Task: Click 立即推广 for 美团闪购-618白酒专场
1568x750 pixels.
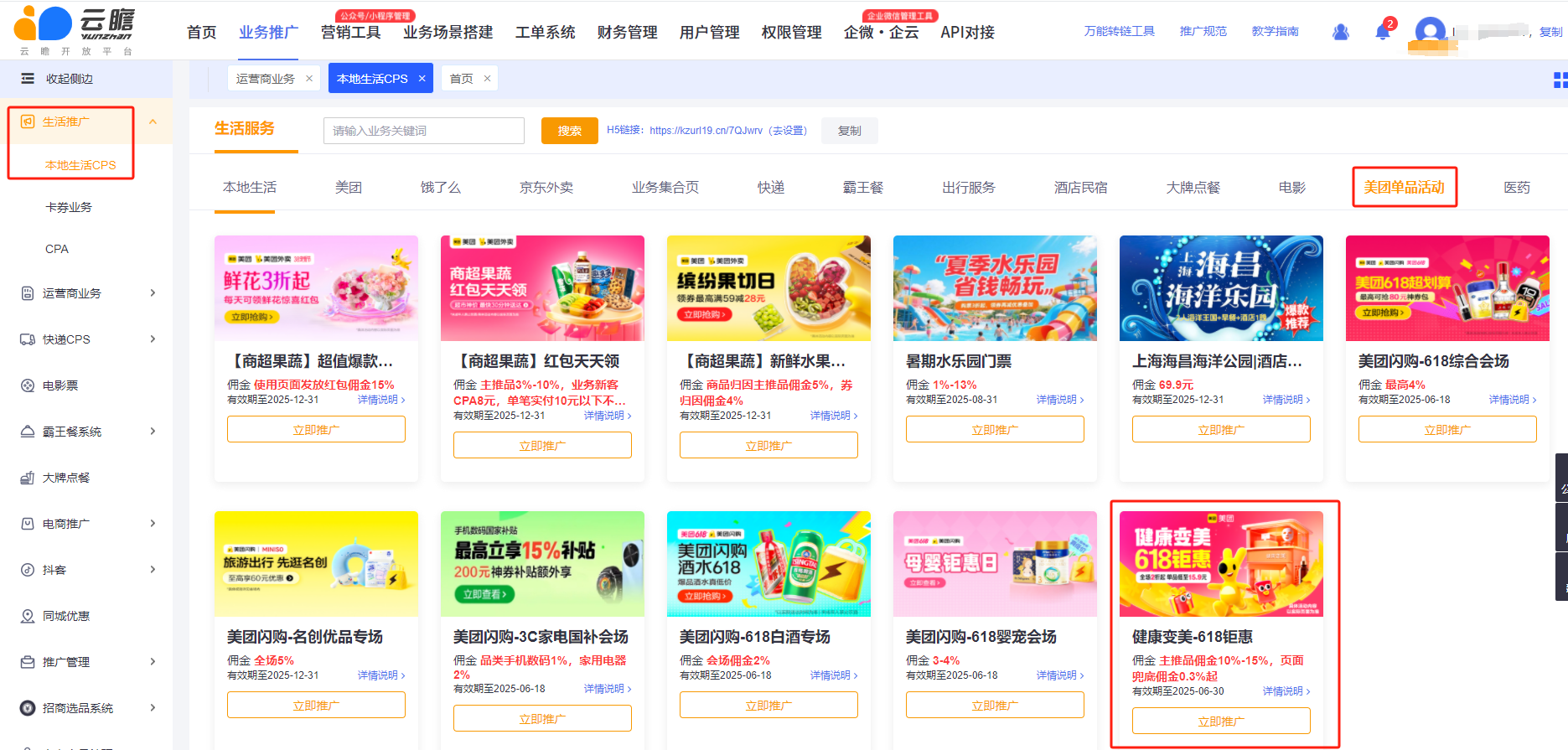Action: coord(768,705)
